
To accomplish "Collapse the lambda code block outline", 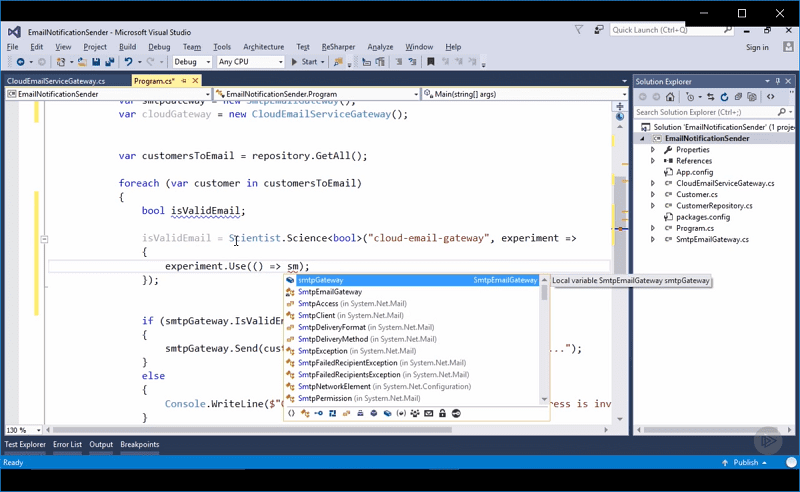I will point(44,238).
